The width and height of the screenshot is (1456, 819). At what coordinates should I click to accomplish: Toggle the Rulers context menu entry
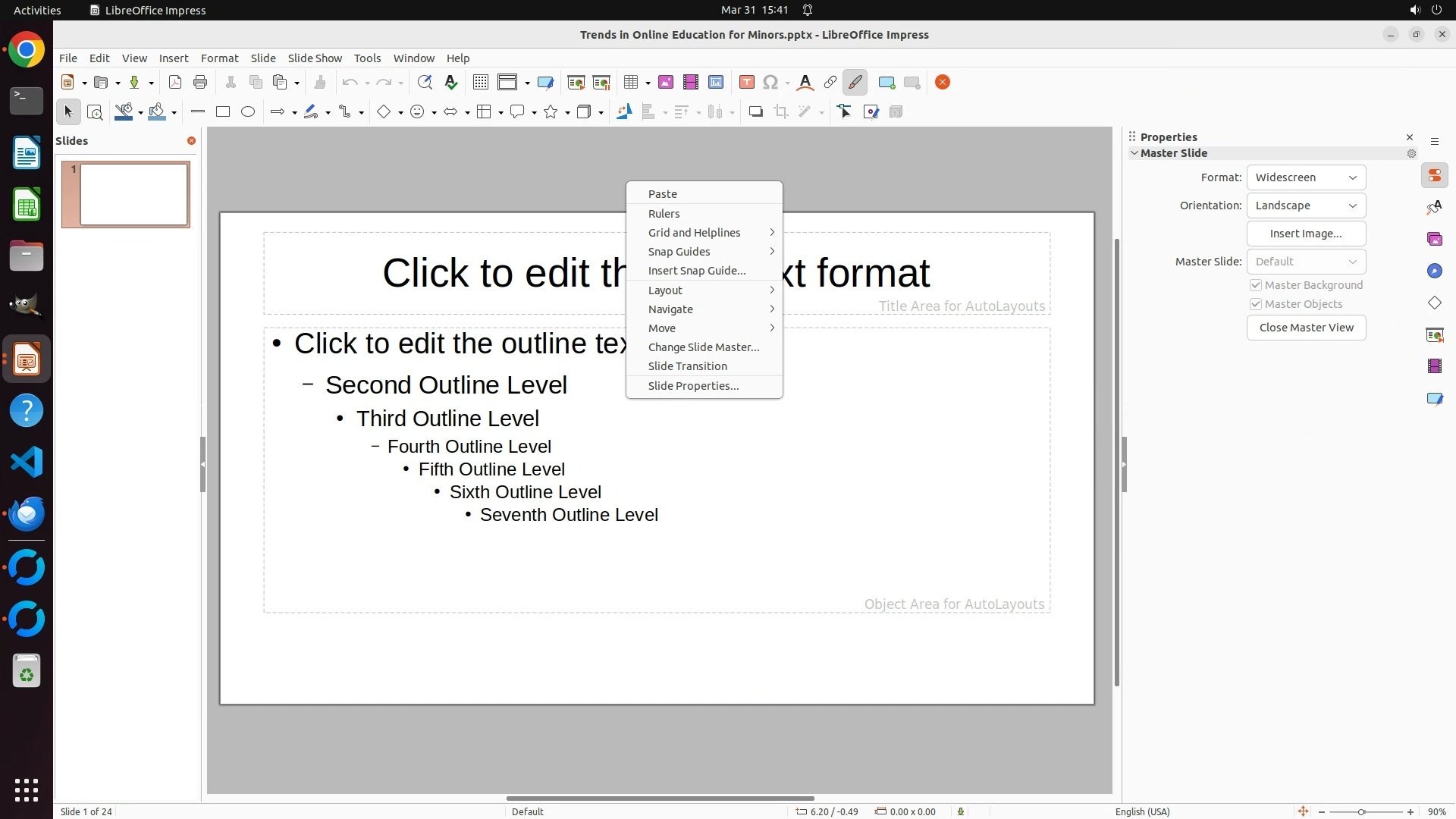click(664, 214)
